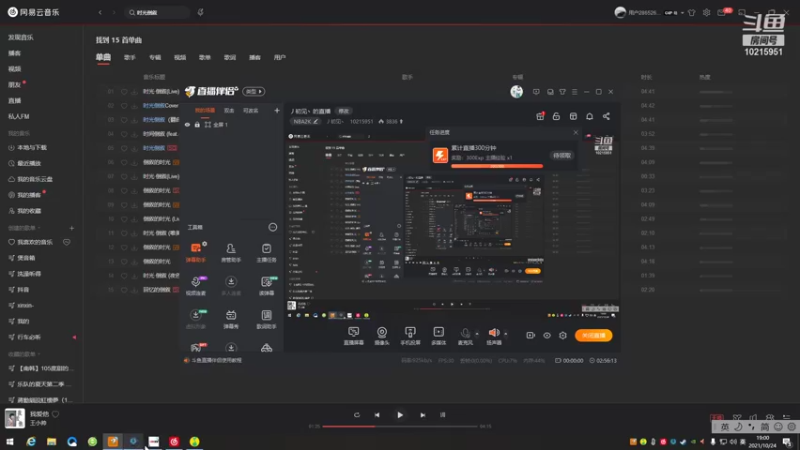Viewport: 800px width, 450px height.
Task: Click the share icon in 直播伴侣
Action: [x=606, y=116]
